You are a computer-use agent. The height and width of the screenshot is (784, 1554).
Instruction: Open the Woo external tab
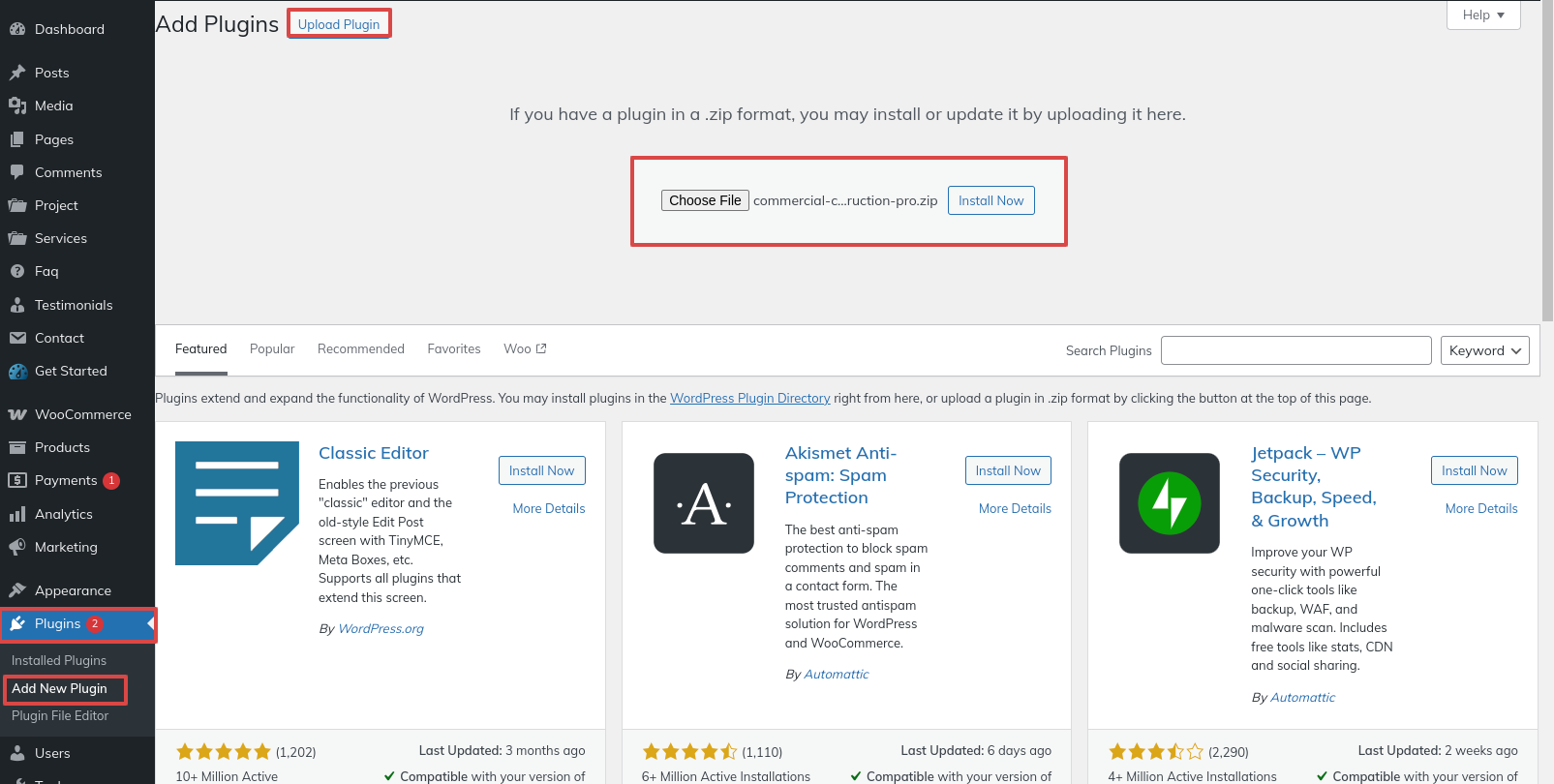525,349
